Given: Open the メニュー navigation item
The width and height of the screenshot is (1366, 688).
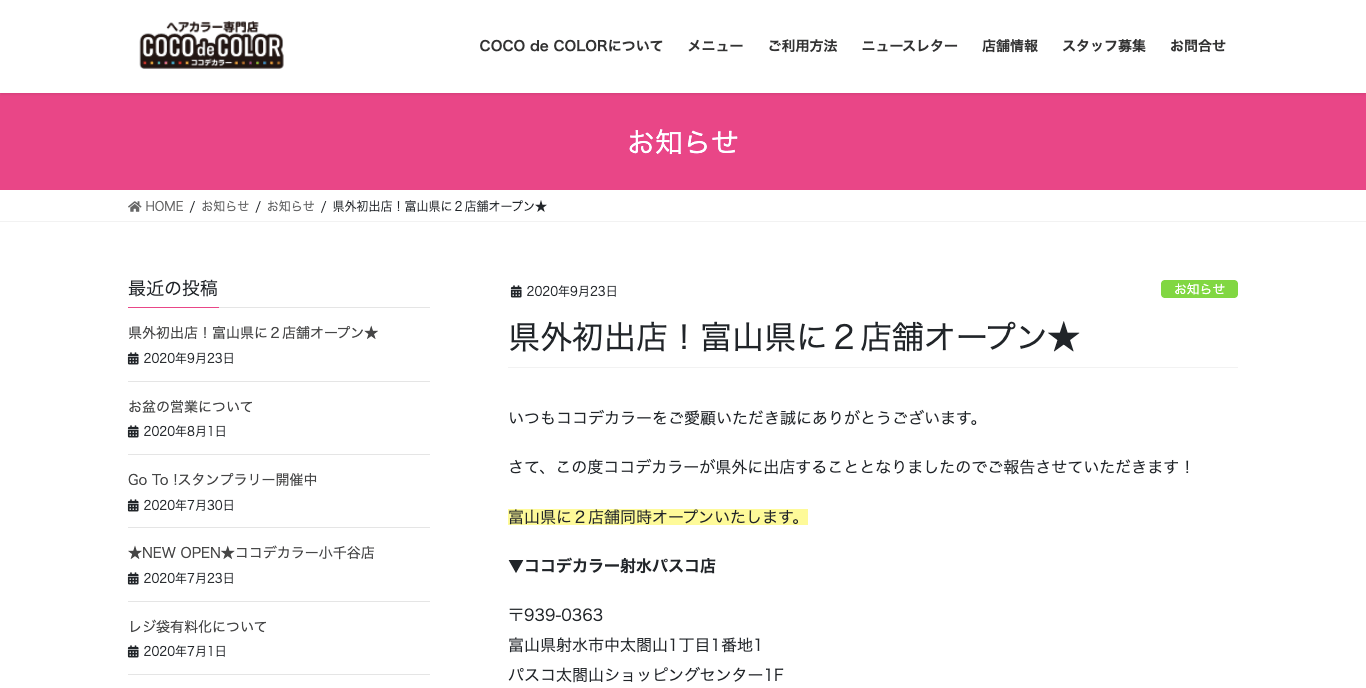Looking at the screenshot, I should (x=715, y=46).
